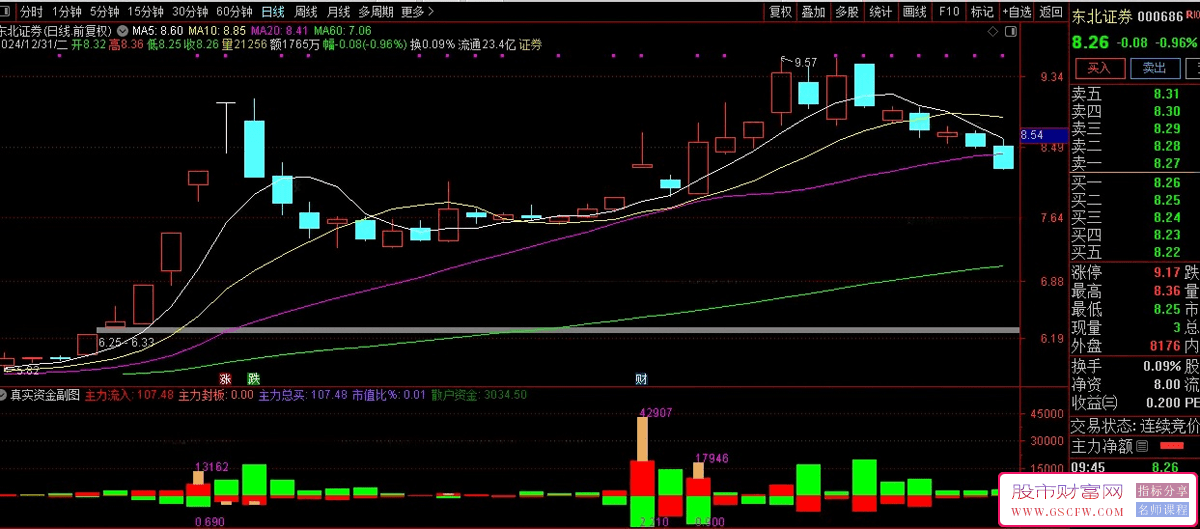
Task: Open the 统计 statistics tool
Action: (880, 12)
